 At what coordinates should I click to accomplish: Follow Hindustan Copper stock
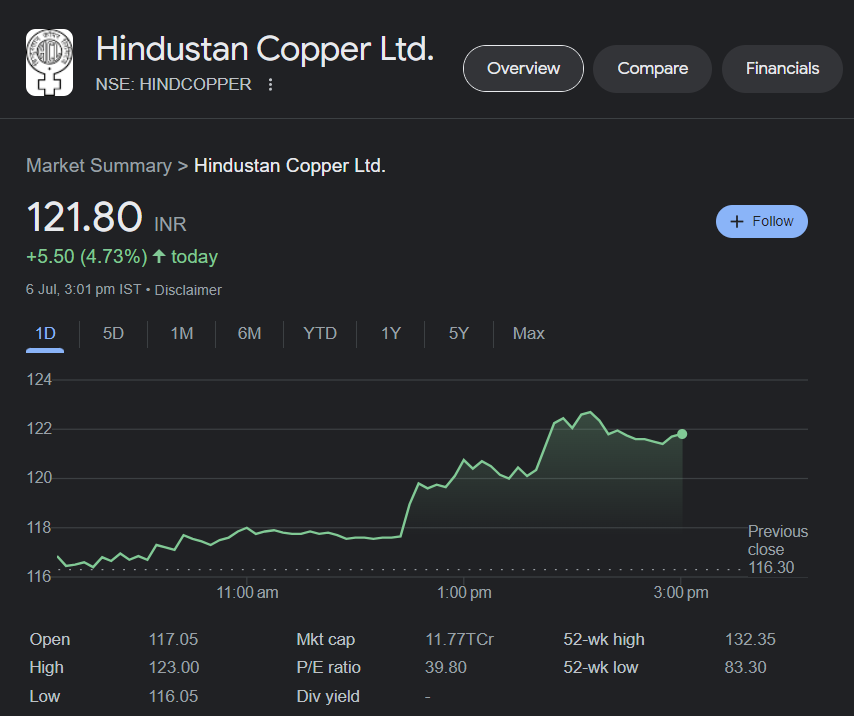pos(761,222)
